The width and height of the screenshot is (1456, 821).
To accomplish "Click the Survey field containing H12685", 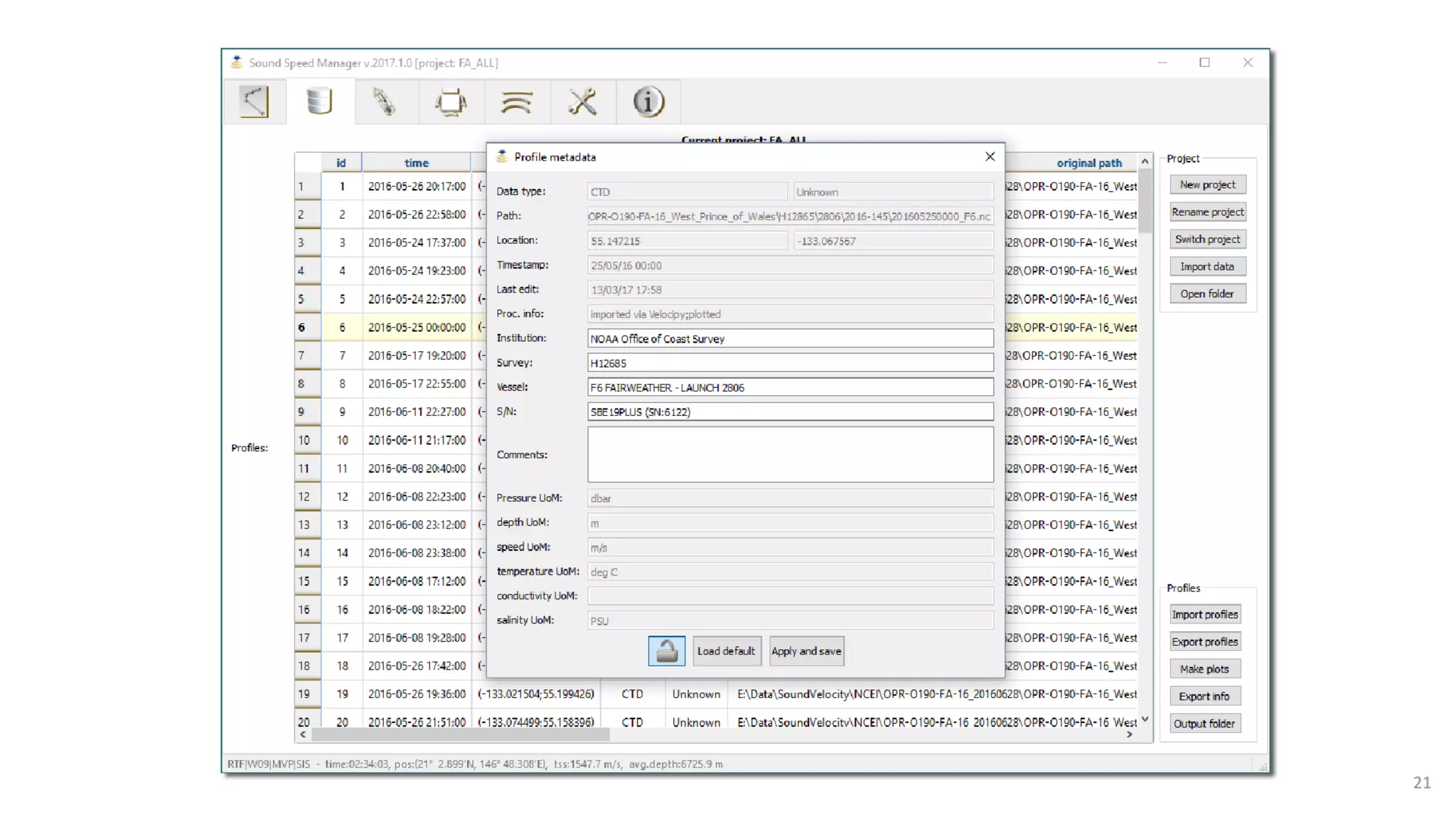I will 789,363.
